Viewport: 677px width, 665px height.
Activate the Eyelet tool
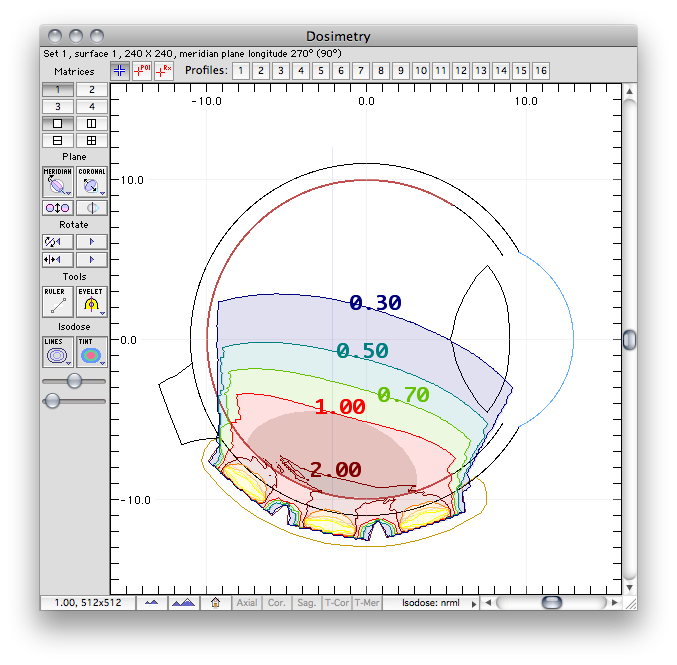(92, 301)
